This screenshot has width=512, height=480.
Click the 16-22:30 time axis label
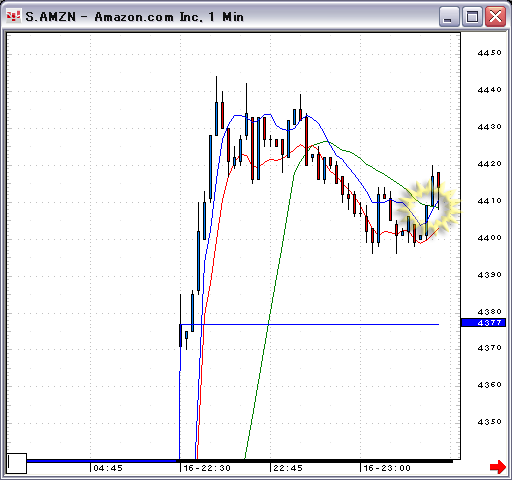pyautogui.click(x=207, y=468)
